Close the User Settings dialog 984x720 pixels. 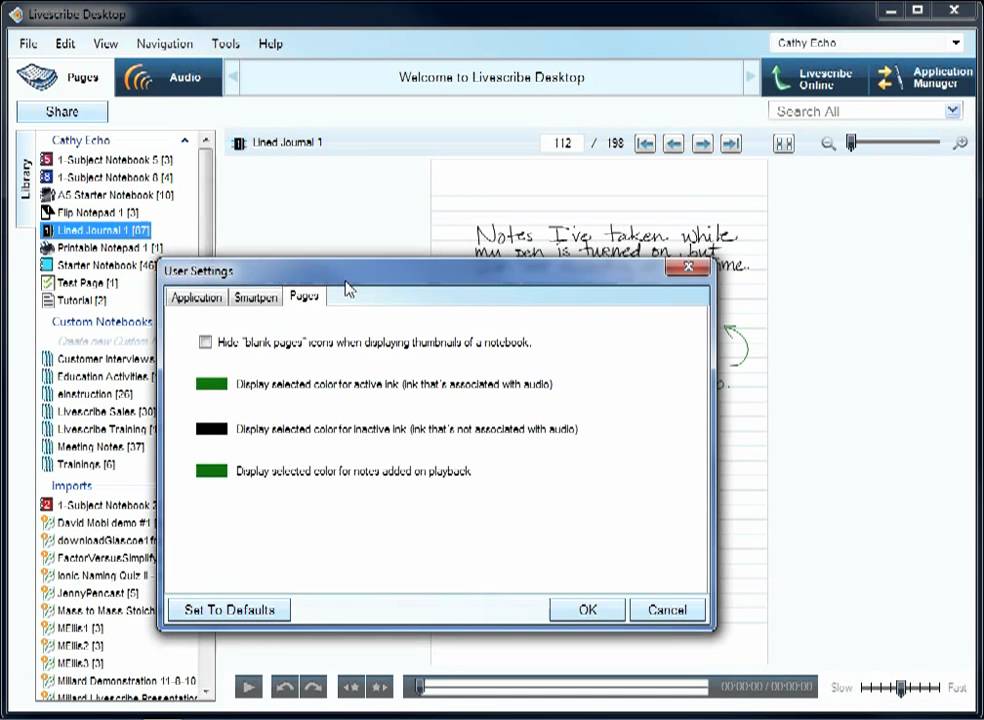point(688,267)
